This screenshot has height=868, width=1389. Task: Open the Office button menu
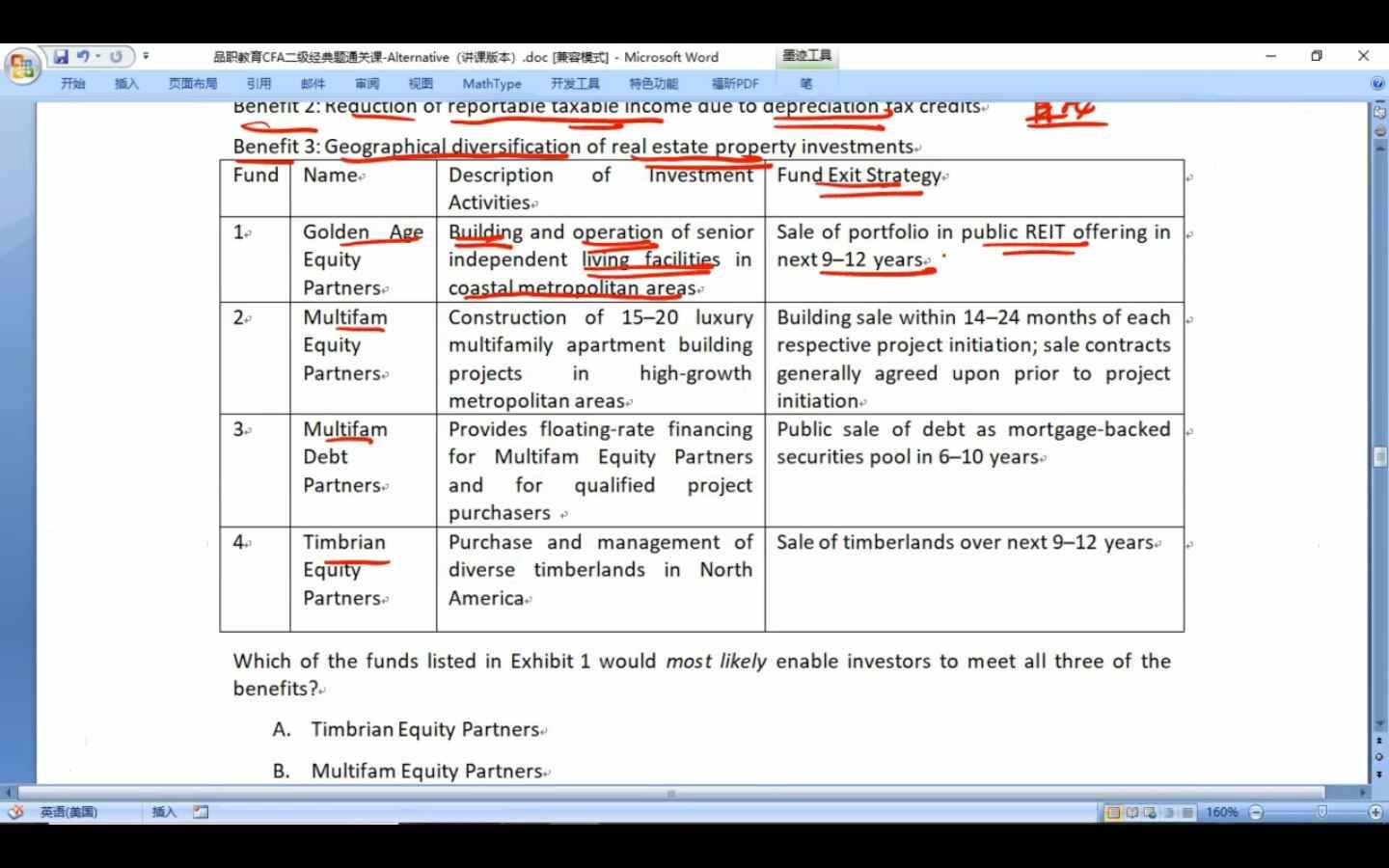(x=20, y=67)
